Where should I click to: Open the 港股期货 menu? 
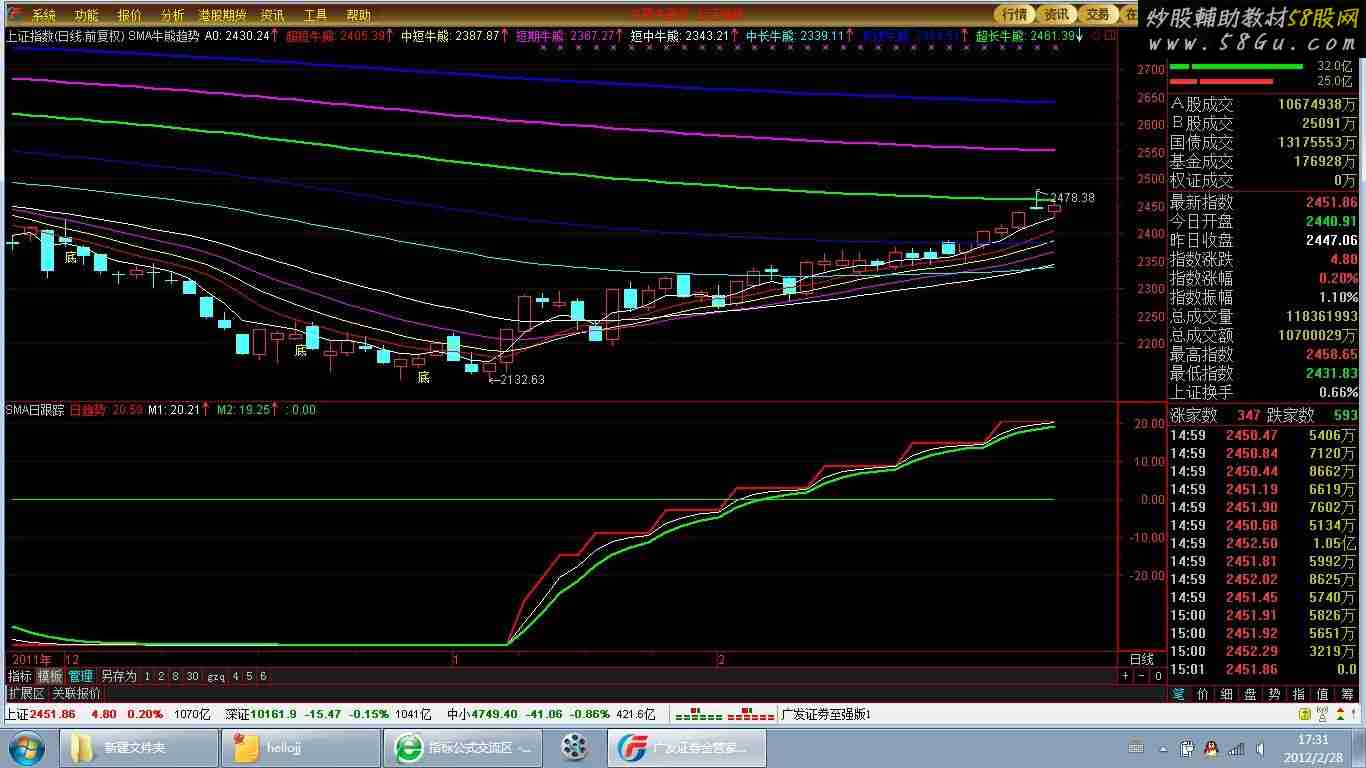pos(221,15)
